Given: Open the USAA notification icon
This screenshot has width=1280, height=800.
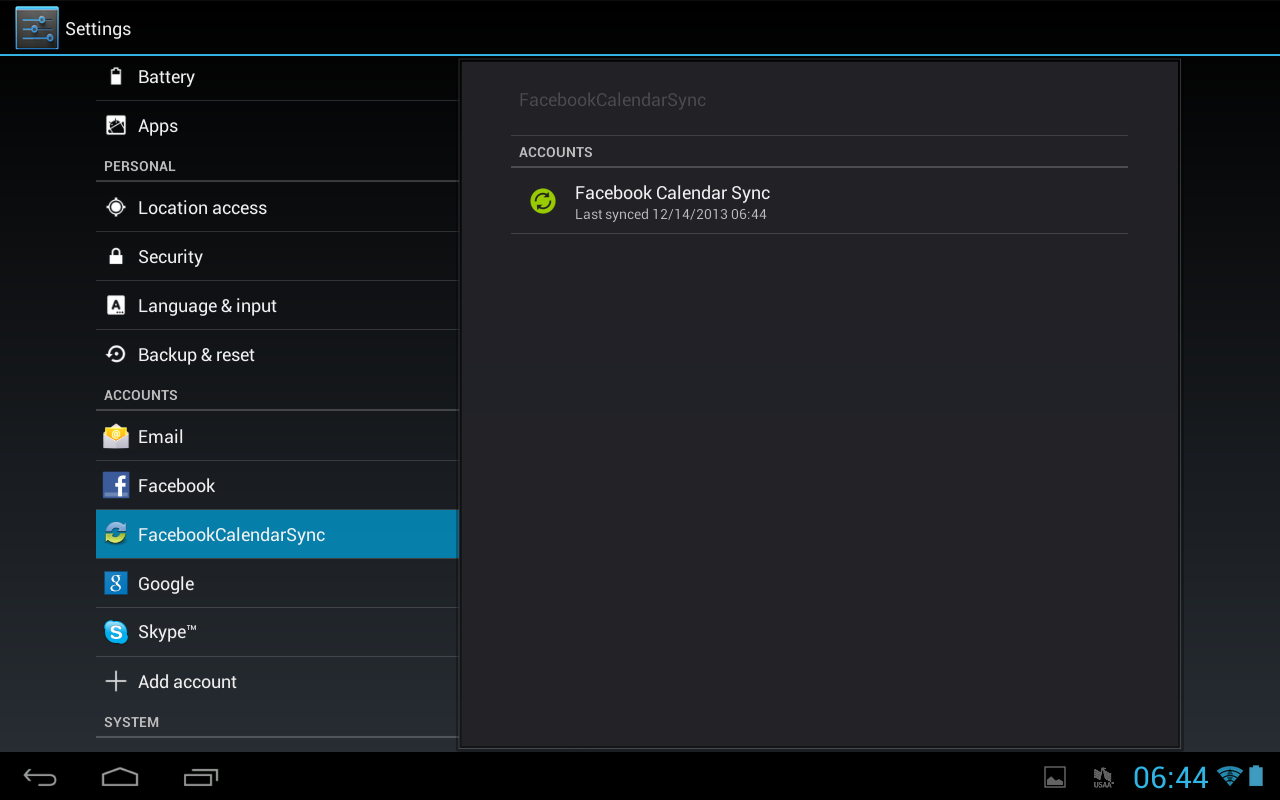Looking at the screenshot, I should pyautogui.click(x=1103, y=777).
